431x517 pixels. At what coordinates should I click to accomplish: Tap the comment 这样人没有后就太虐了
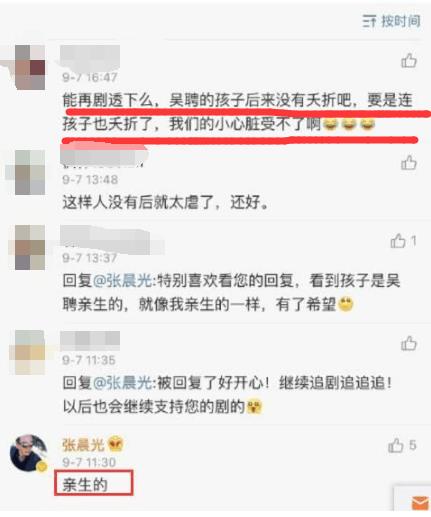point(165,202)
